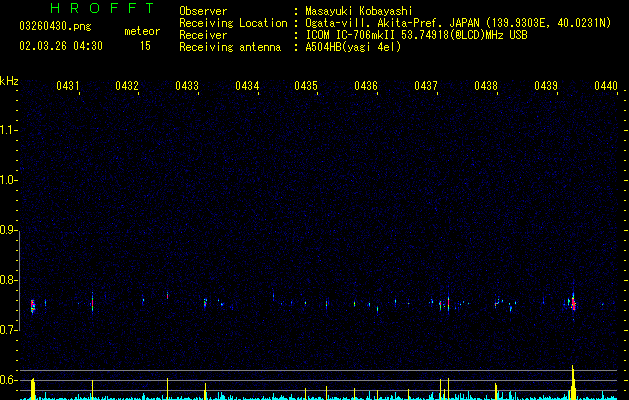The height and width of the screenshot is (400, 629).
Task: Click the Ogata-vill. Akita-Pref. JAPAN location text
Action: coord(458,23)
